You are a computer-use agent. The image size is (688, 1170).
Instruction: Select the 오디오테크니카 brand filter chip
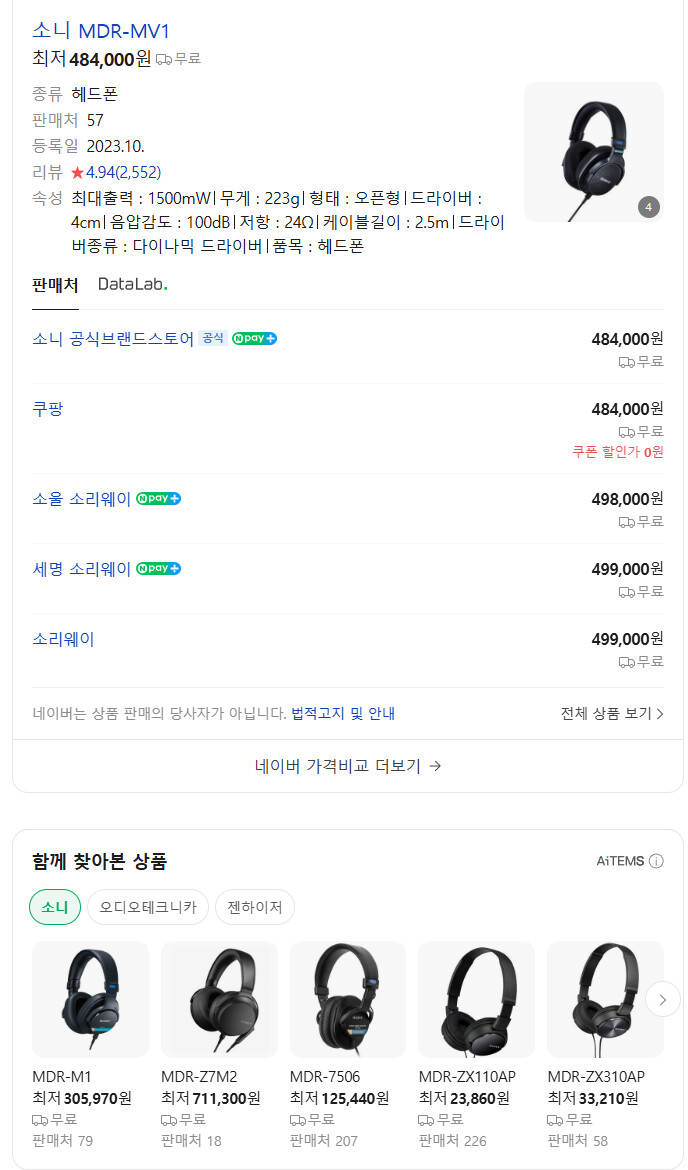(148, 907)
